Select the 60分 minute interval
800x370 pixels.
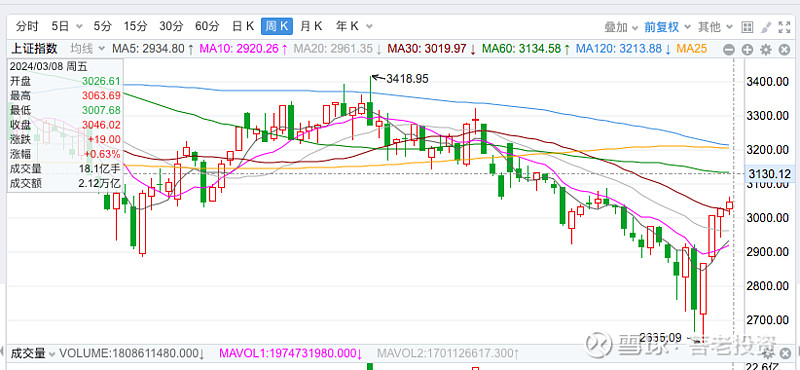tap(207, 26)
